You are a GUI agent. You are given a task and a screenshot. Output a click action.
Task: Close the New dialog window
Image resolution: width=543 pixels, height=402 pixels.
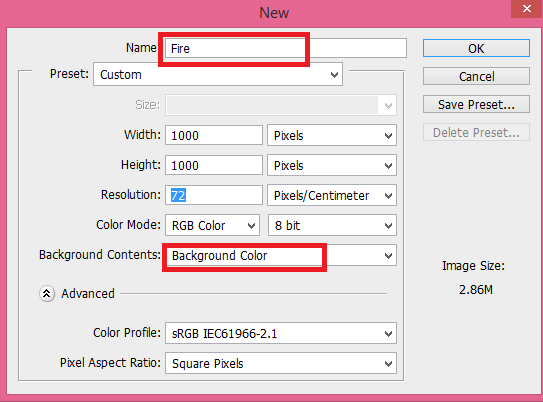527,9
